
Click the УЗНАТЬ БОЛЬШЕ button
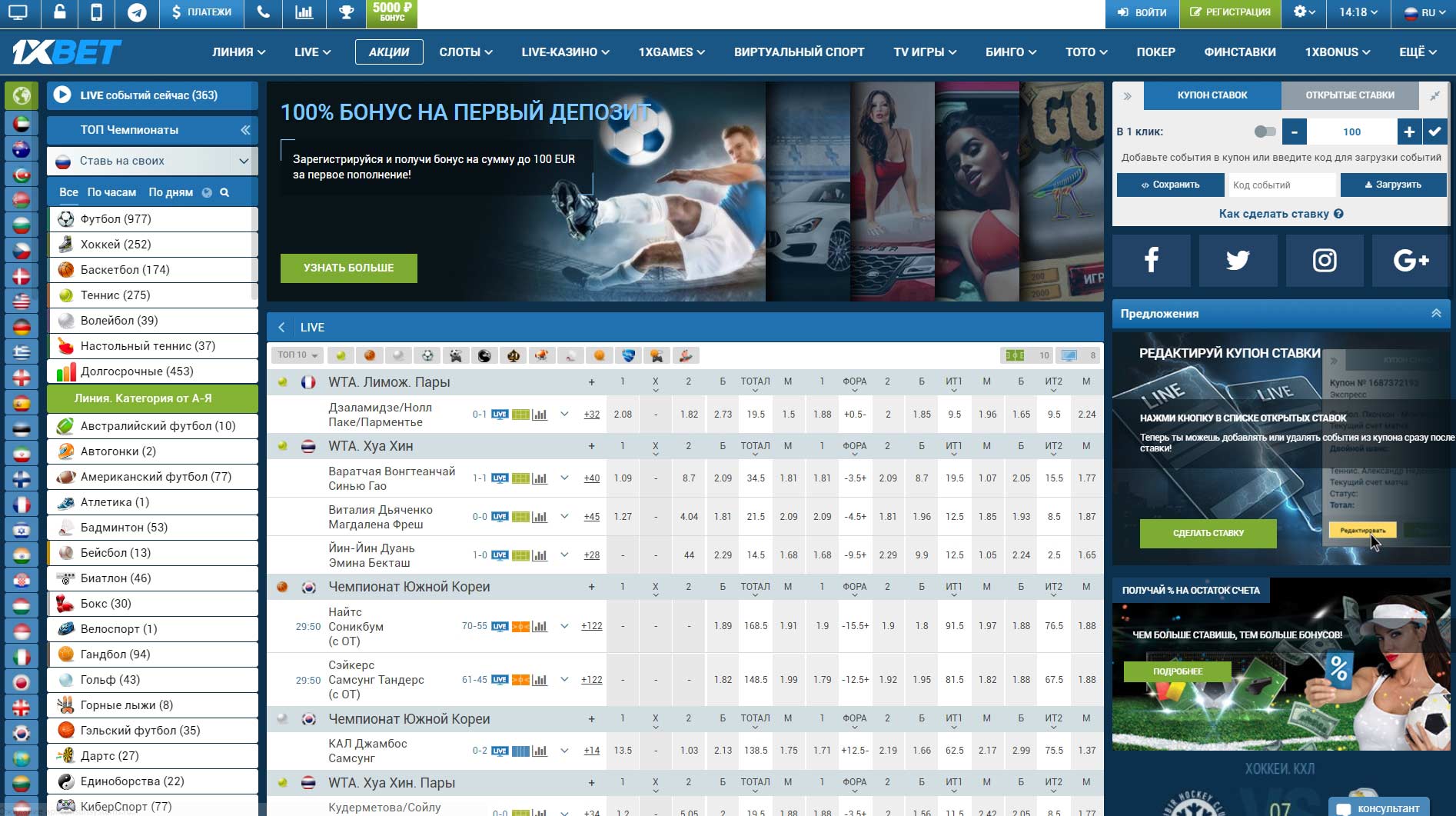(x=348, y=268)
